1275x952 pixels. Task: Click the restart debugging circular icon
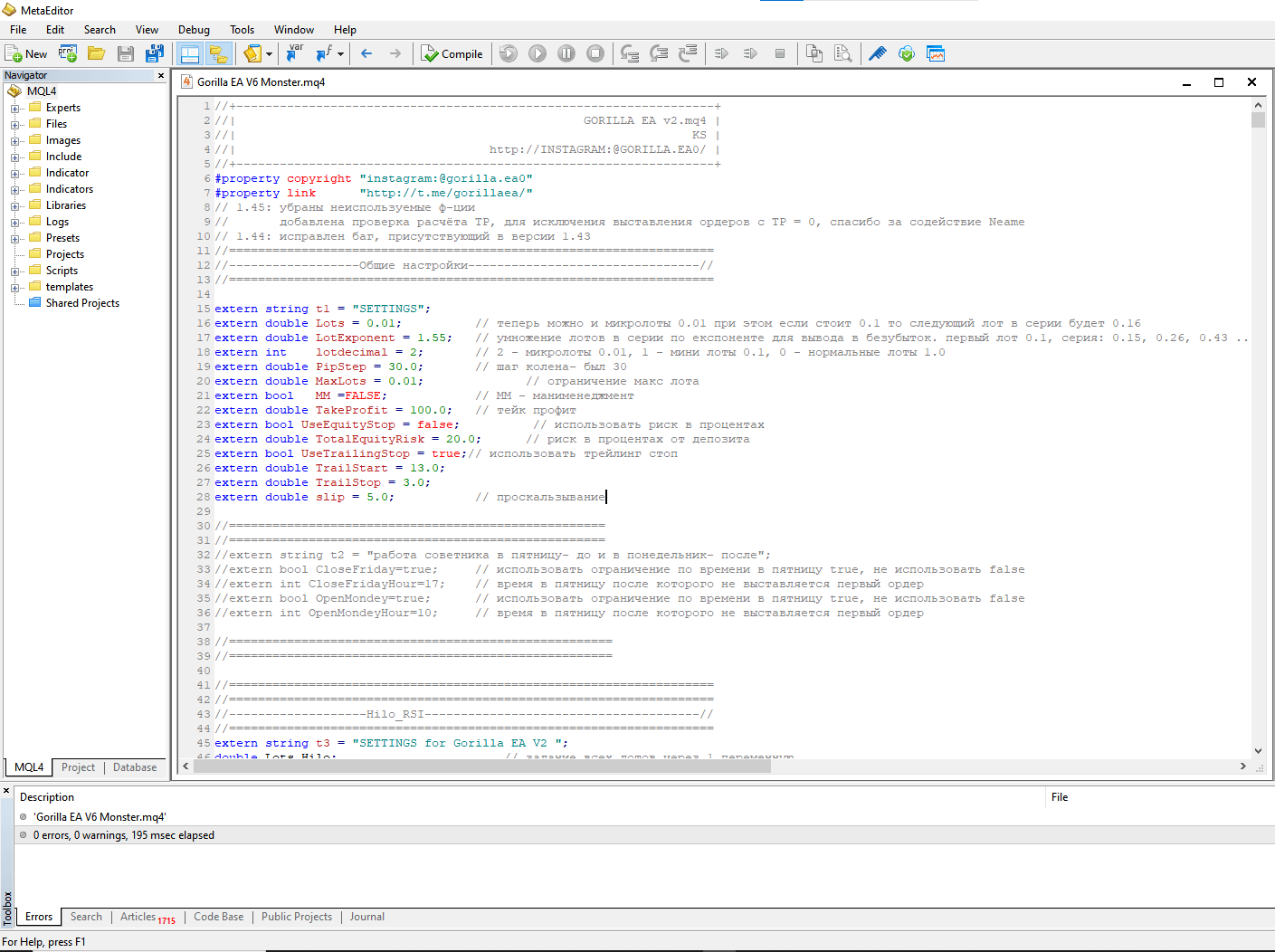(x=509, y=53)
